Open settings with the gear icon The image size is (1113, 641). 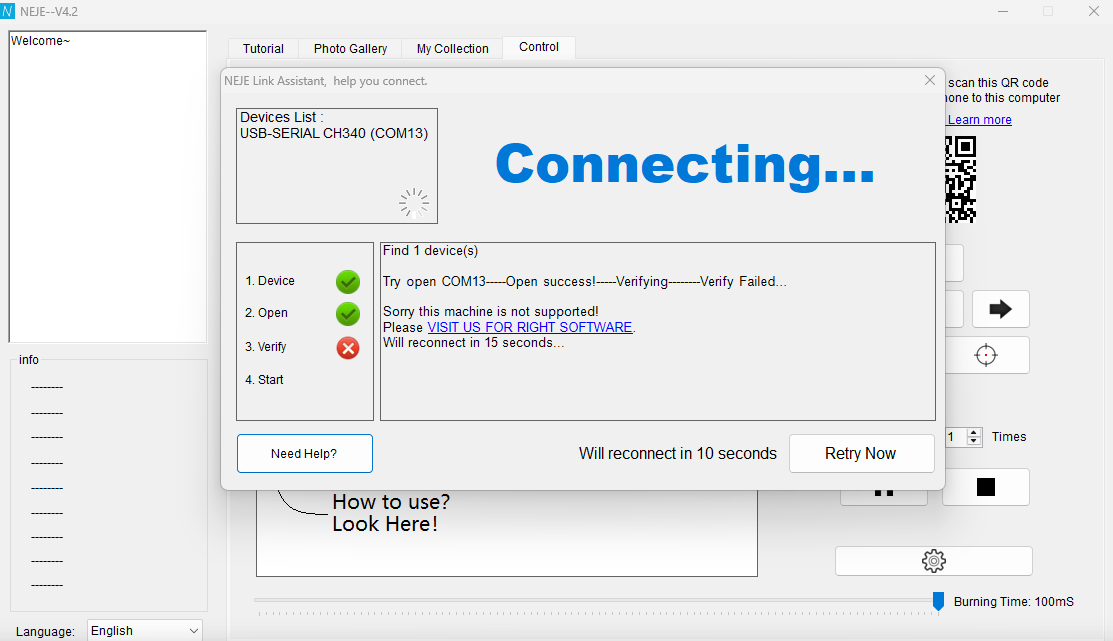click(x=933, y=561)
